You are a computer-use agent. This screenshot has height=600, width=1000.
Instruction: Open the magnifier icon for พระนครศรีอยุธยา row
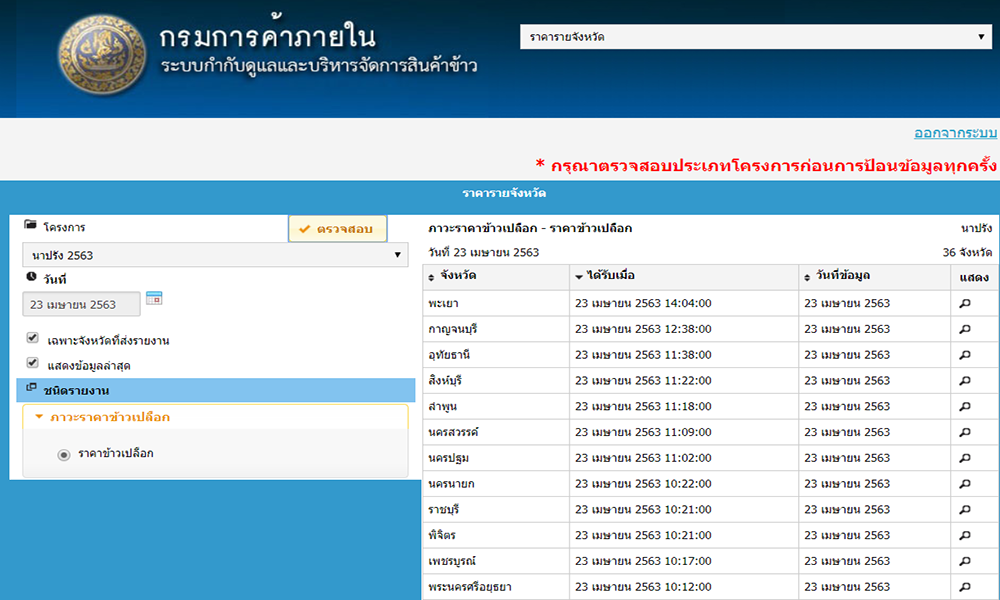(965, 587)
